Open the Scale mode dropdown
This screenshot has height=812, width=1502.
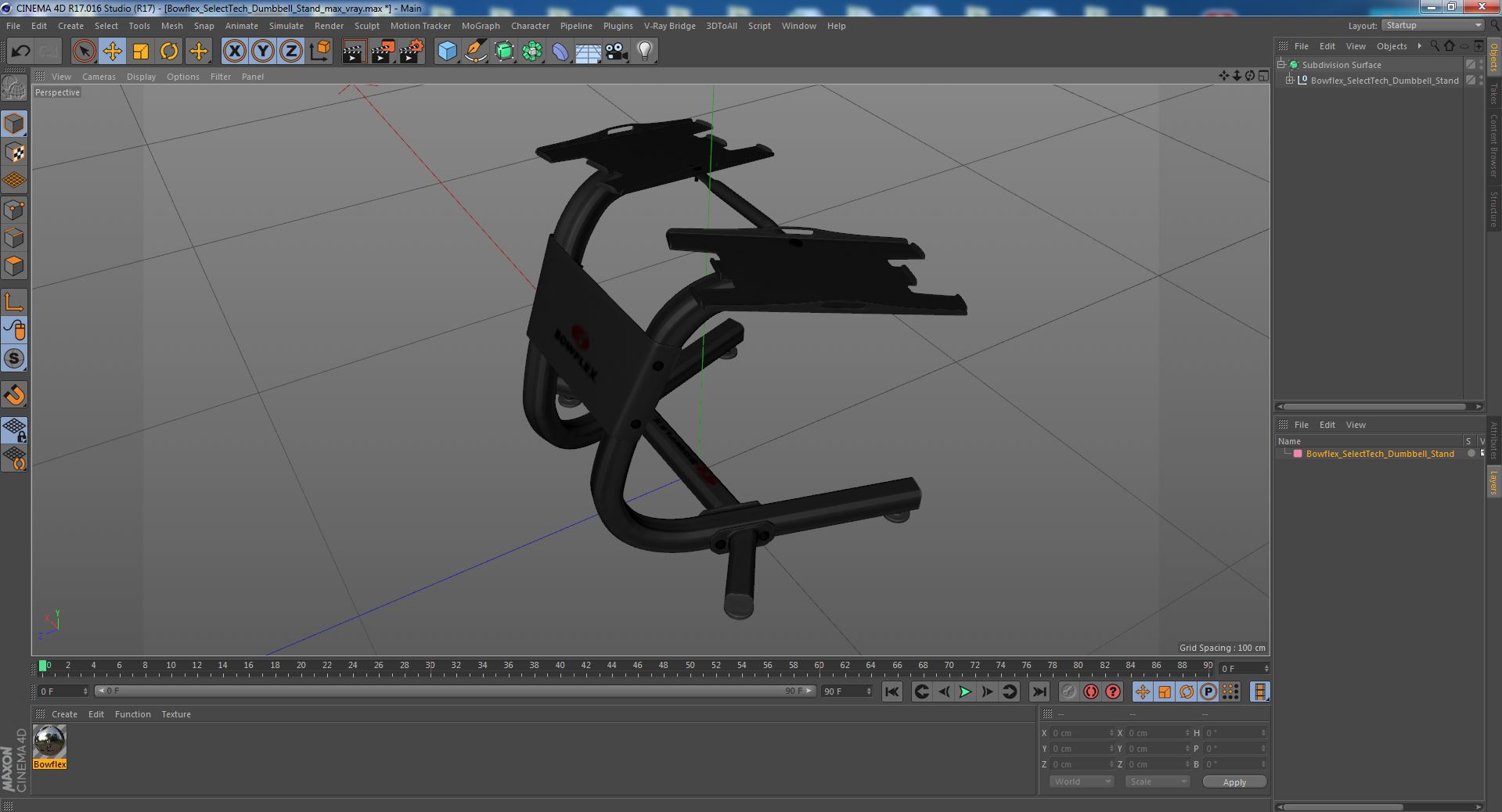[x=1157, y=781]
